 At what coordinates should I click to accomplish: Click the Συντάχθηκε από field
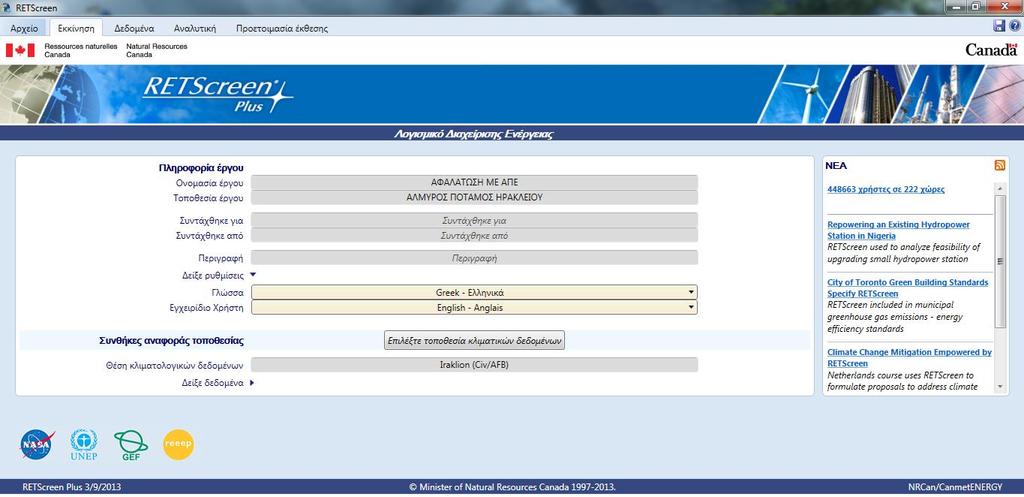click(474, 236)
